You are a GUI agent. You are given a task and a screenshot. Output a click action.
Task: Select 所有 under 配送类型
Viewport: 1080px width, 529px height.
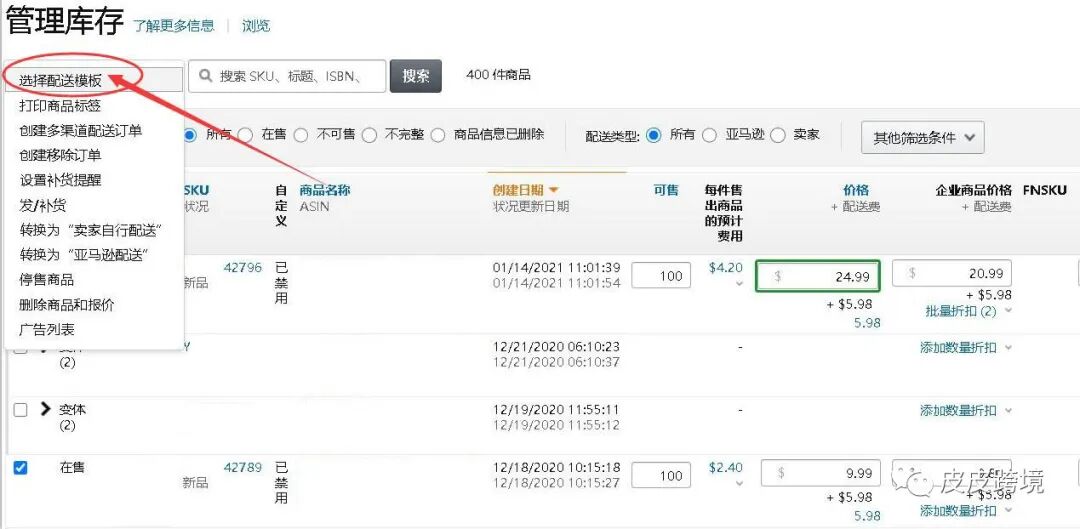click(x=654, y=135)
